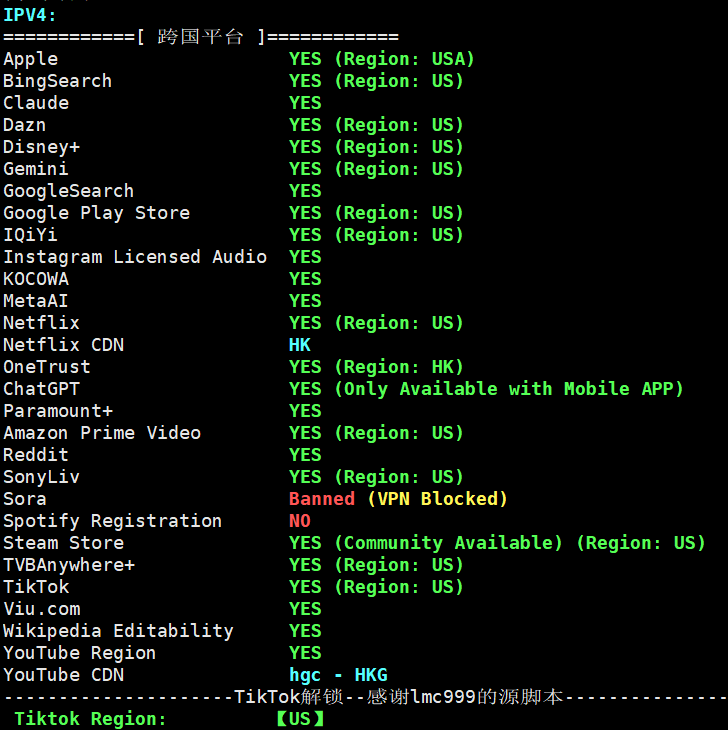
Task: Click the Amazon Prime Video label
Action: point(102,433)
